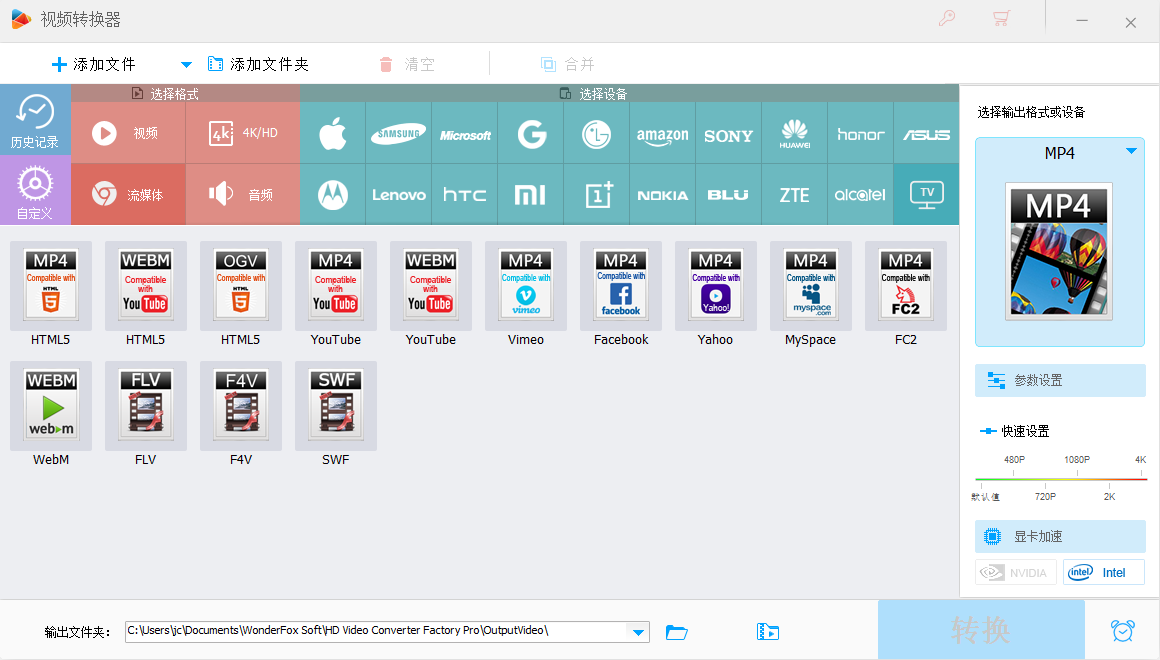
Task: Choose Samsung device brand
Action: point(398,133)
